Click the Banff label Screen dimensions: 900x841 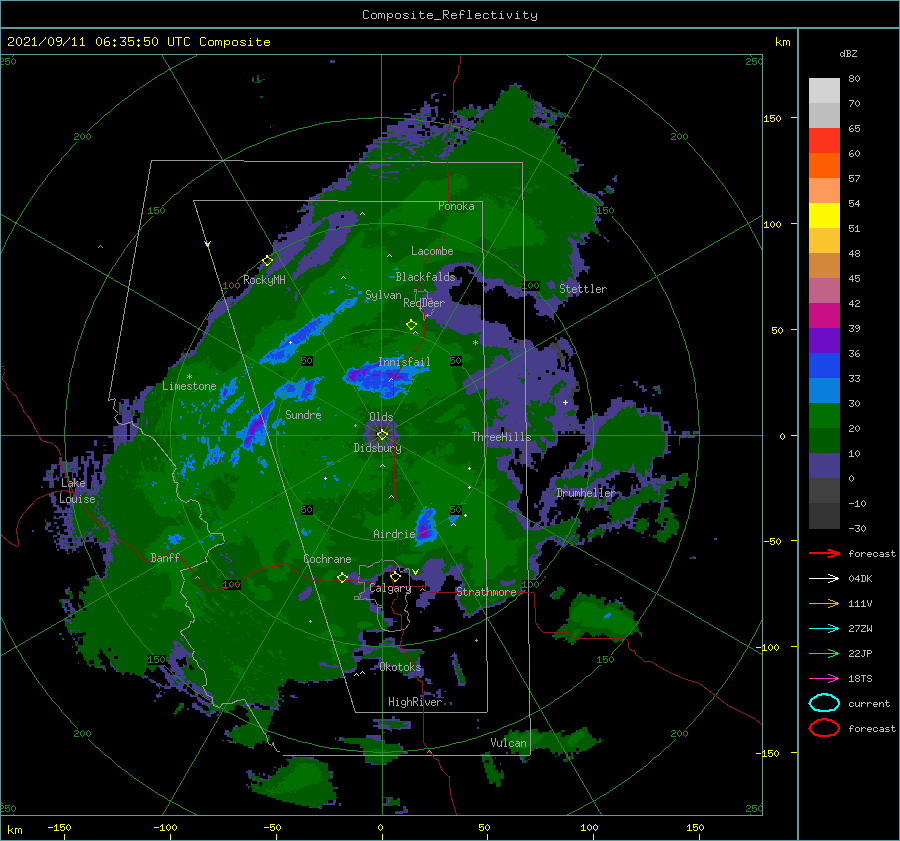[165, 558]
